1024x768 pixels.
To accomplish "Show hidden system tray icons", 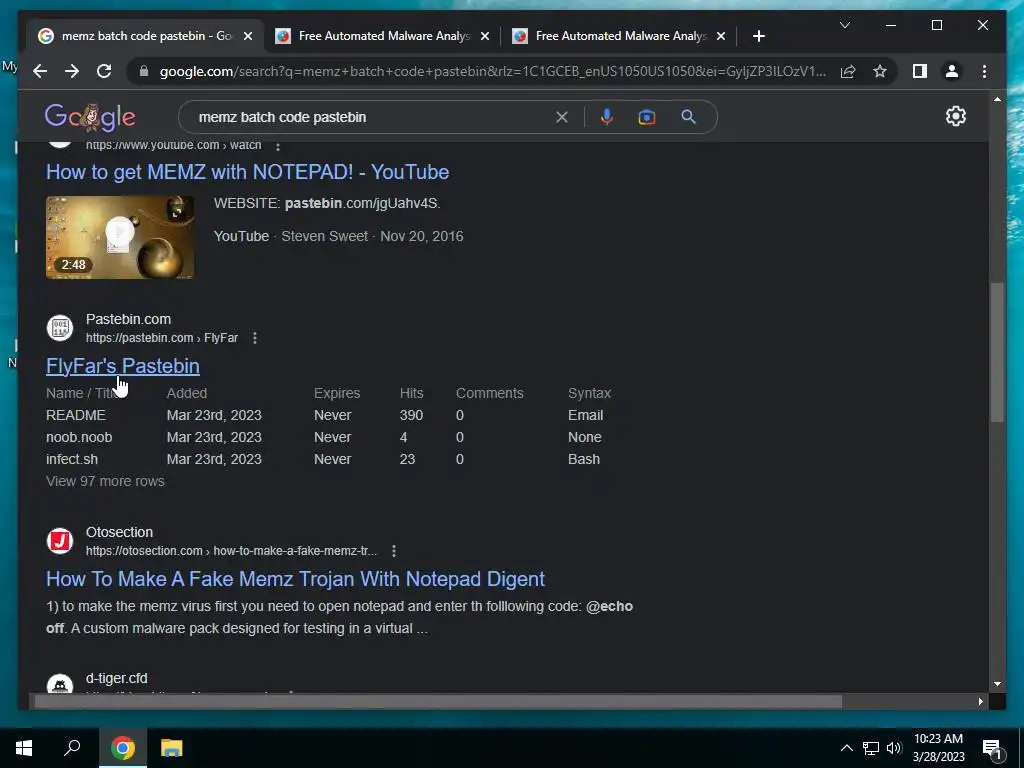I will [x=846, y=748].
